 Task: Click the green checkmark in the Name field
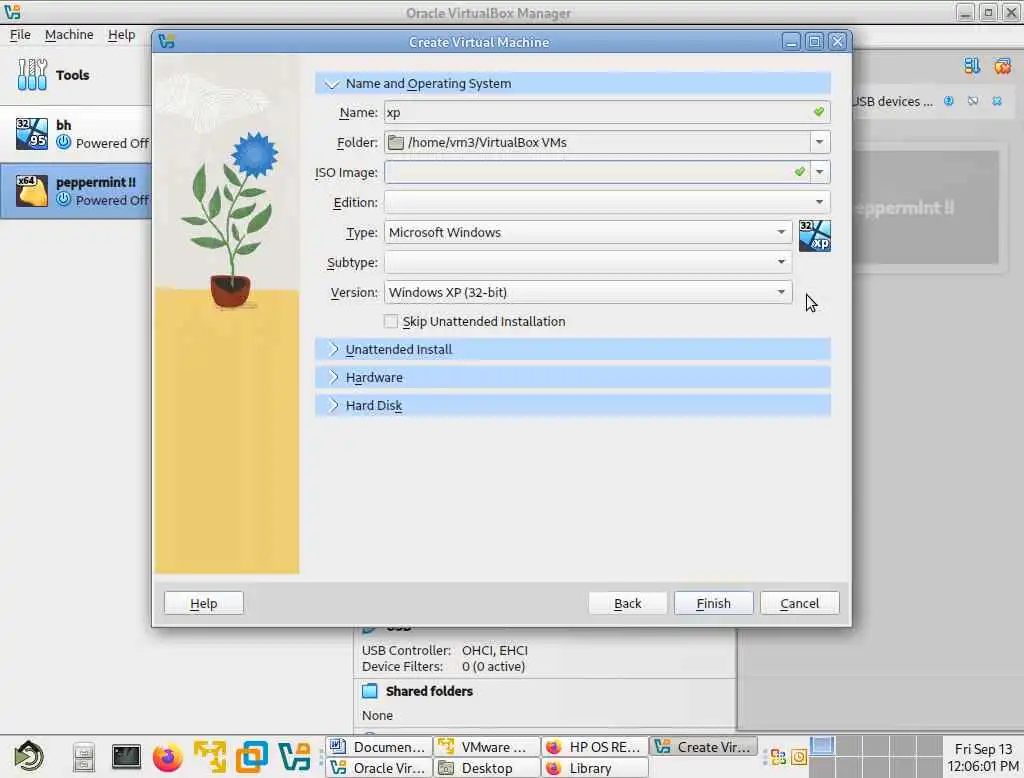click(x=819, y=112)
